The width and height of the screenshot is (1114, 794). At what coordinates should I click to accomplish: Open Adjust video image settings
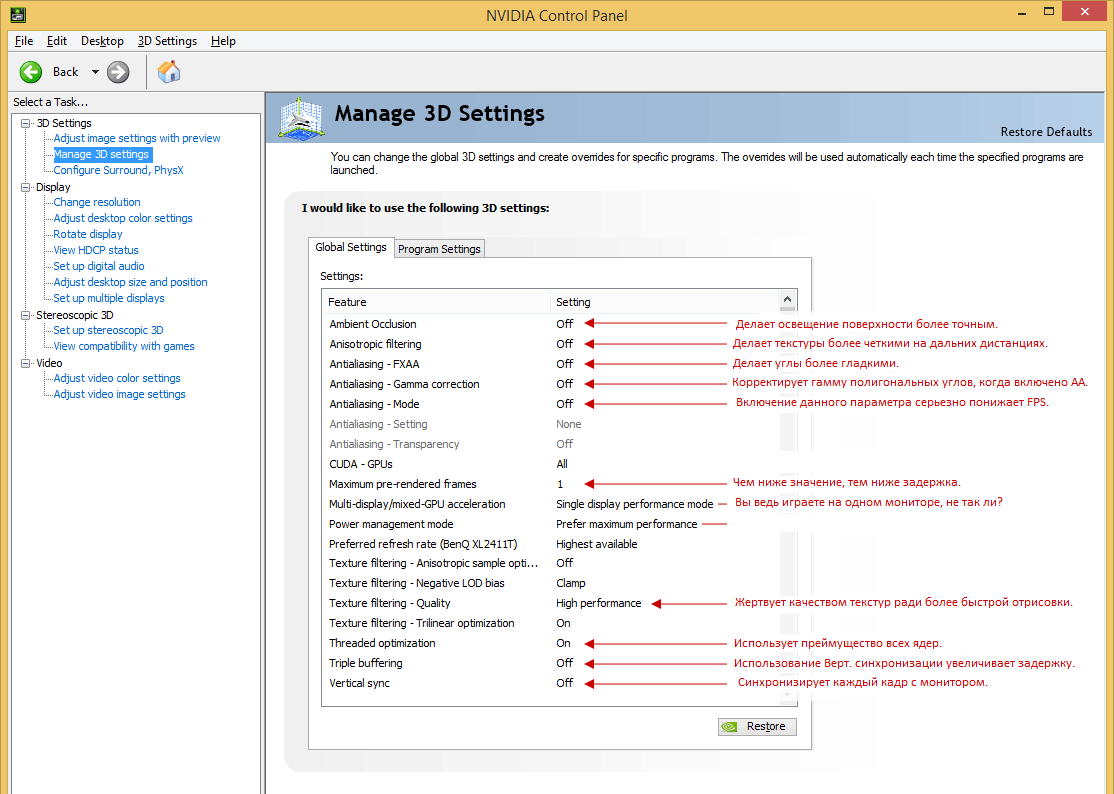pyautogui.click(x=119, y=394)
